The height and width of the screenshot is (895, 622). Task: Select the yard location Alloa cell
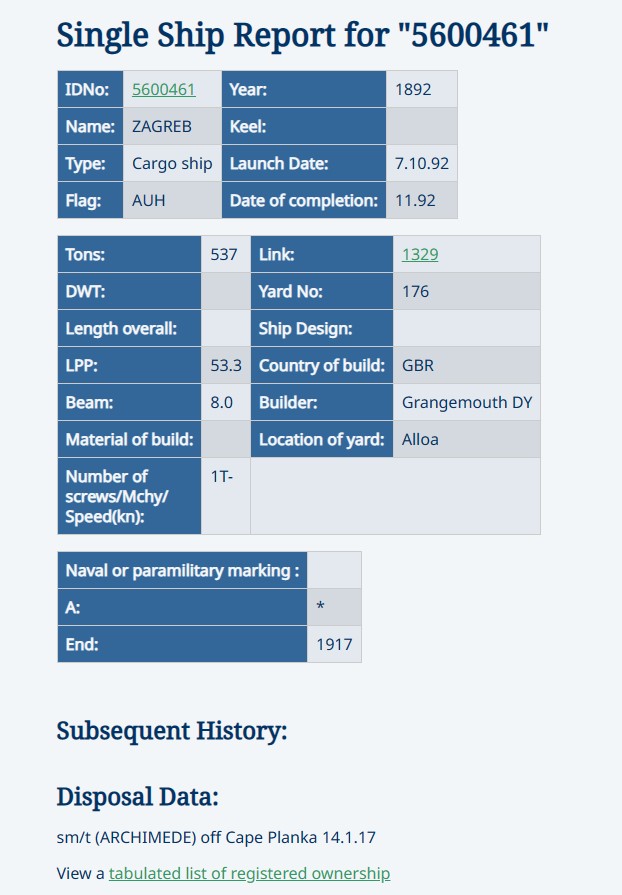(420, 440)
